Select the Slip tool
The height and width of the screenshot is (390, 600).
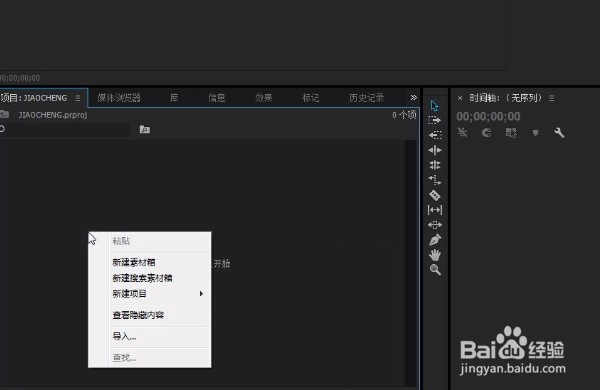pos(435,210)
